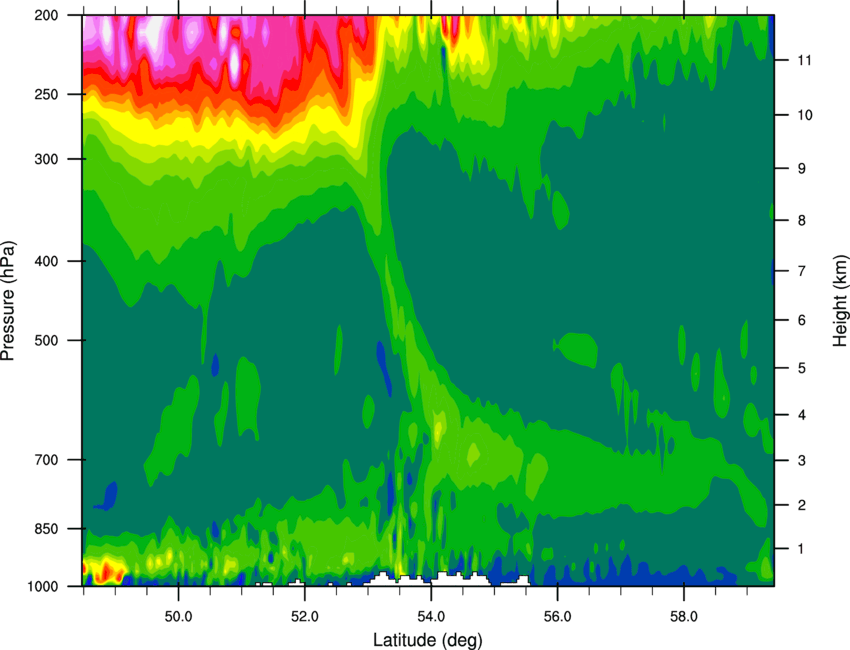The height and width of the screenshot is (650, 850).
Task: Click the 50.0 latitude tick label
Action: [x=178, y=617]
